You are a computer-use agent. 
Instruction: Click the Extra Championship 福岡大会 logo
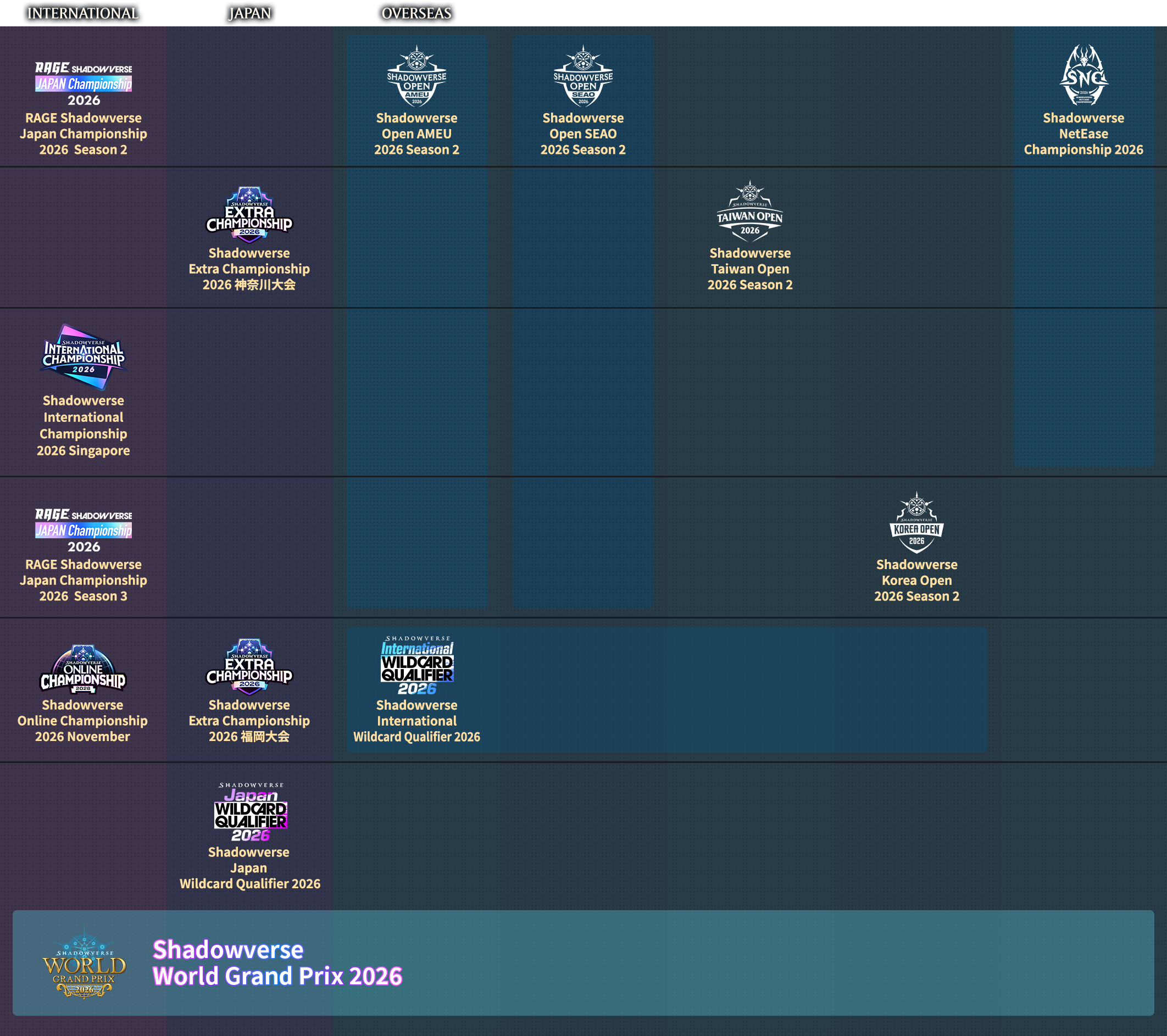(x=249, y=666)
